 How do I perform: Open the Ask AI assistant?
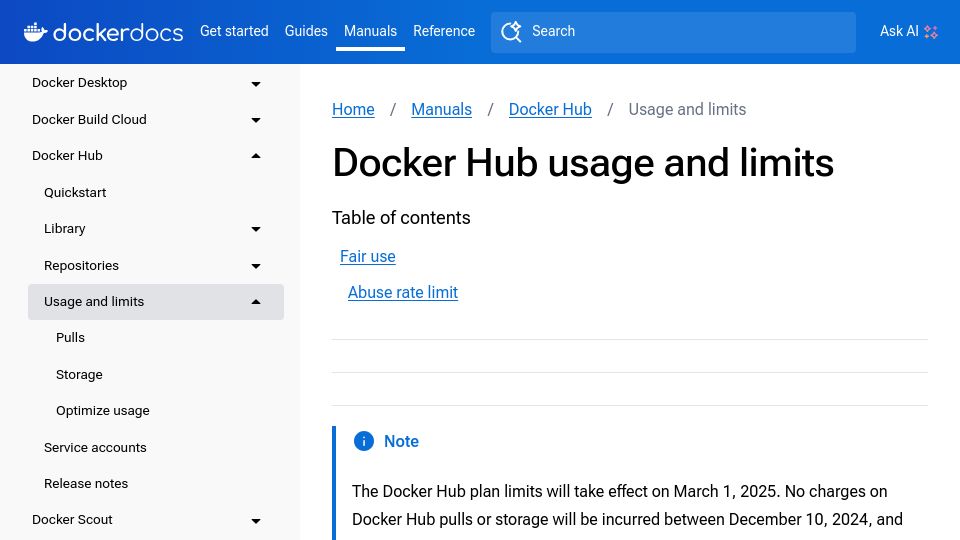click(909, 31)
